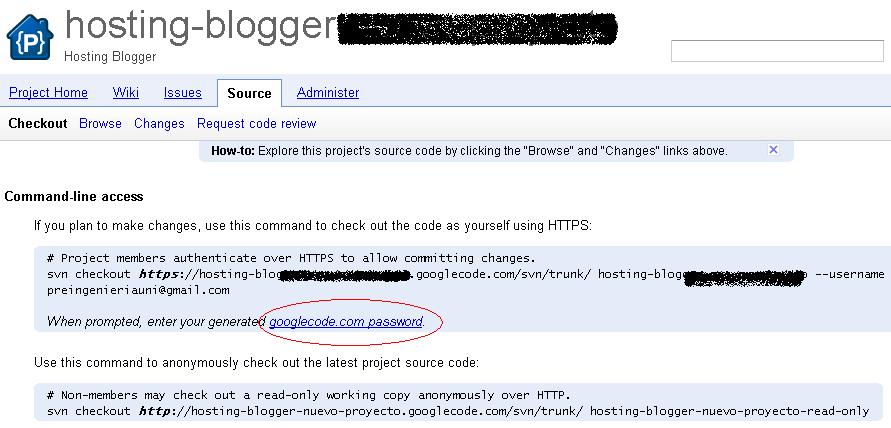
Task: Select the Checkout sub-navigation item
Action: pos(38,123)
